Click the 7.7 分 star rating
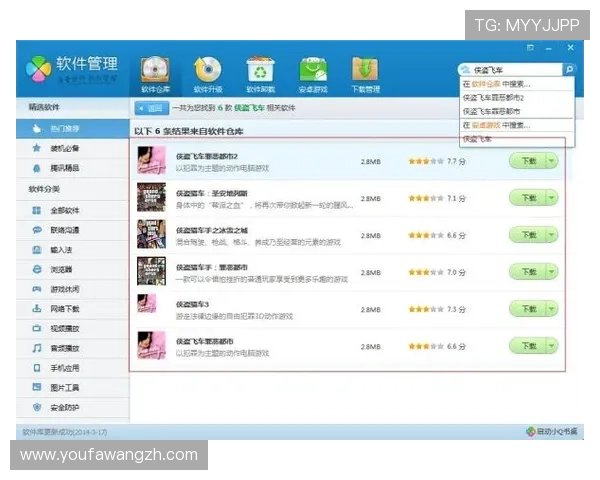The width and height of the screenshot is (600, 480). click(x=437, y=162)
